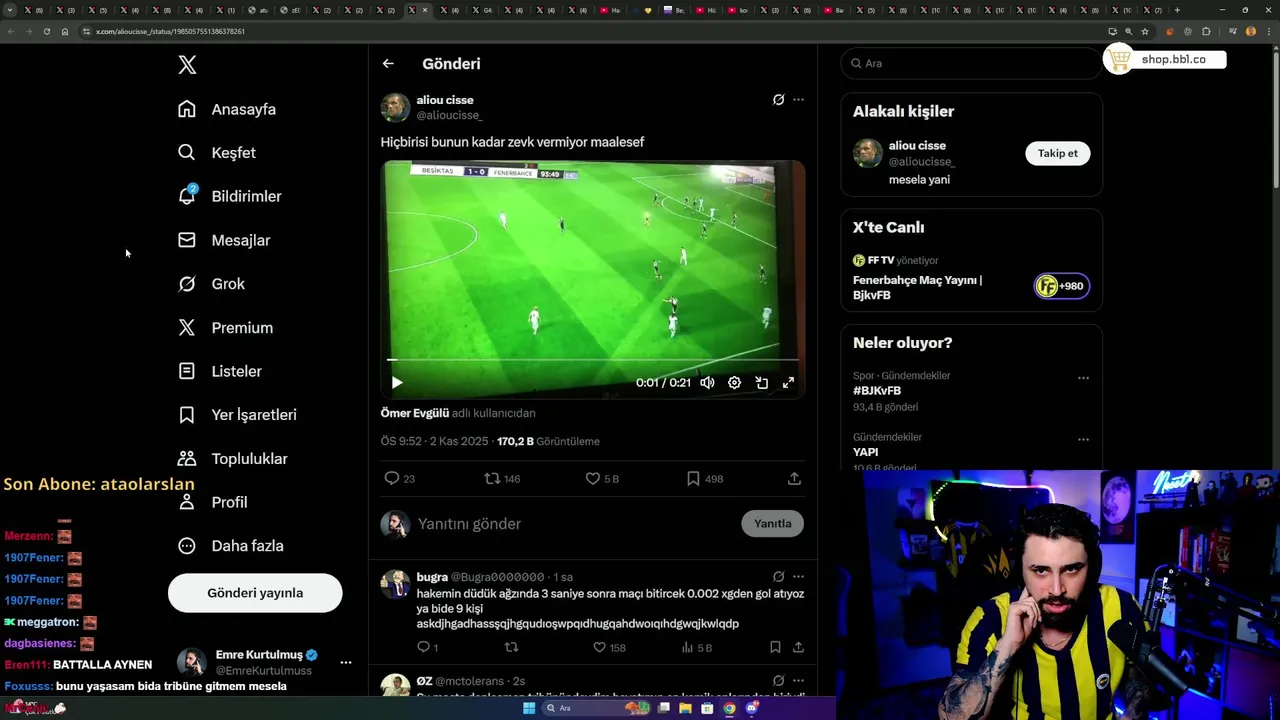Open Yer İşaretleri bookmarks

pos(237,415)
